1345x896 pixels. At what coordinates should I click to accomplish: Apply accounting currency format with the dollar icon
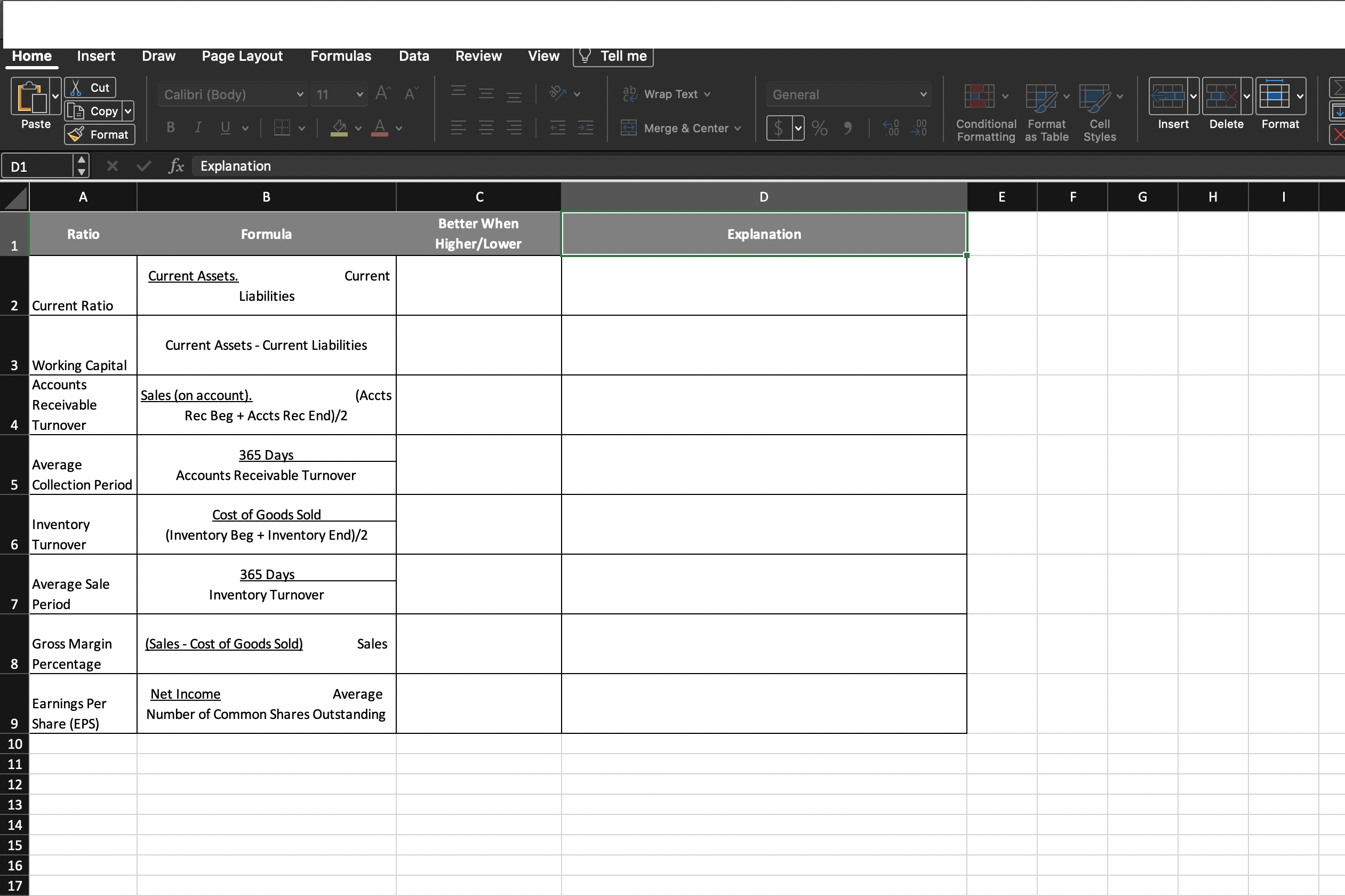click(x=778, y=128)
